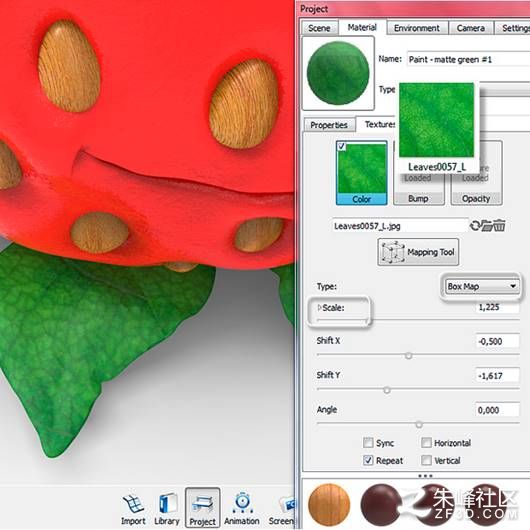Click the Angle value field 0,000
Viewport: 530px width, 530px height.
point(497,410)
